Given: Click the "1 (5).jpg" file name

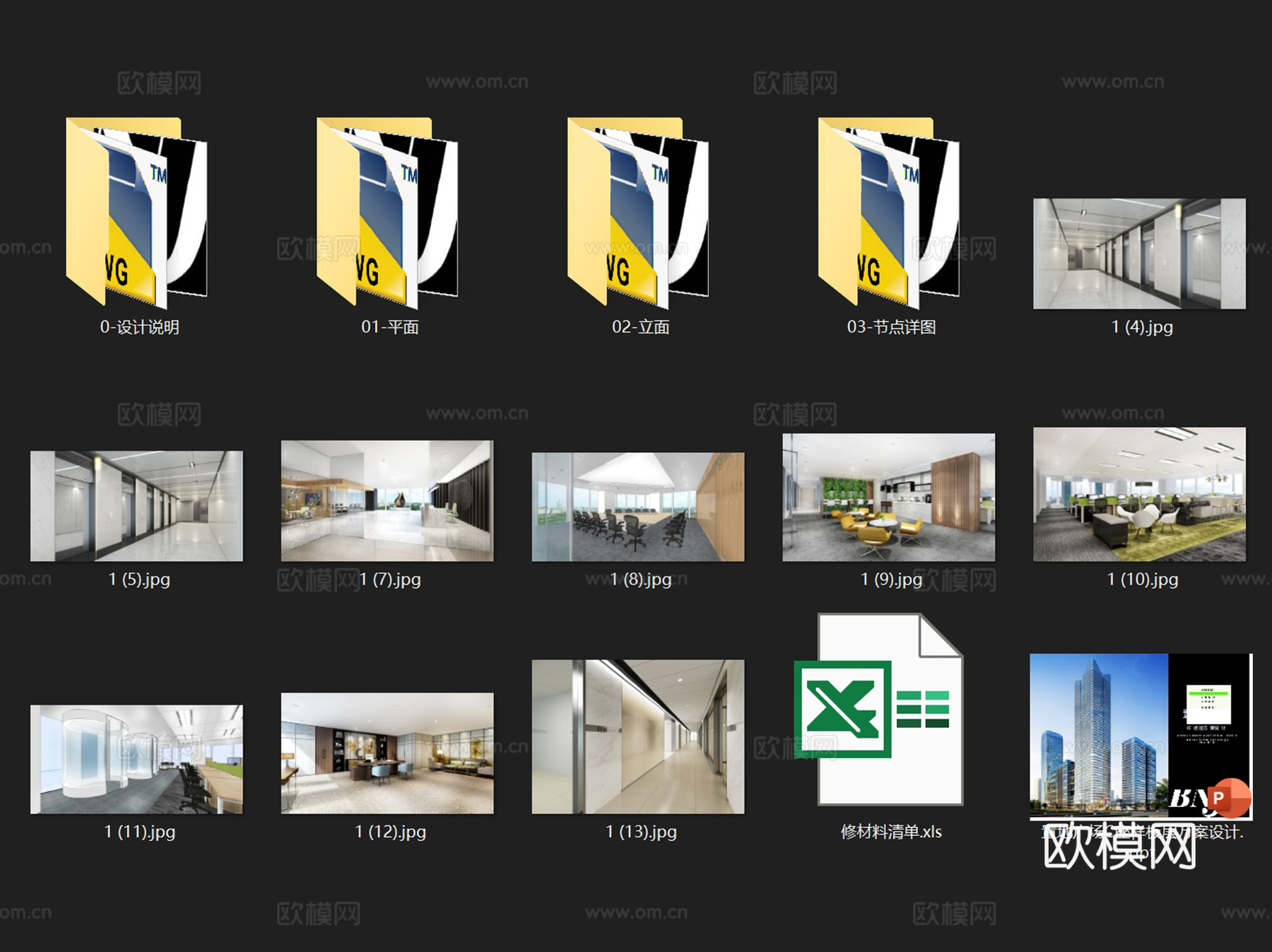Looking at the screenshot, I should click(139, 580).
